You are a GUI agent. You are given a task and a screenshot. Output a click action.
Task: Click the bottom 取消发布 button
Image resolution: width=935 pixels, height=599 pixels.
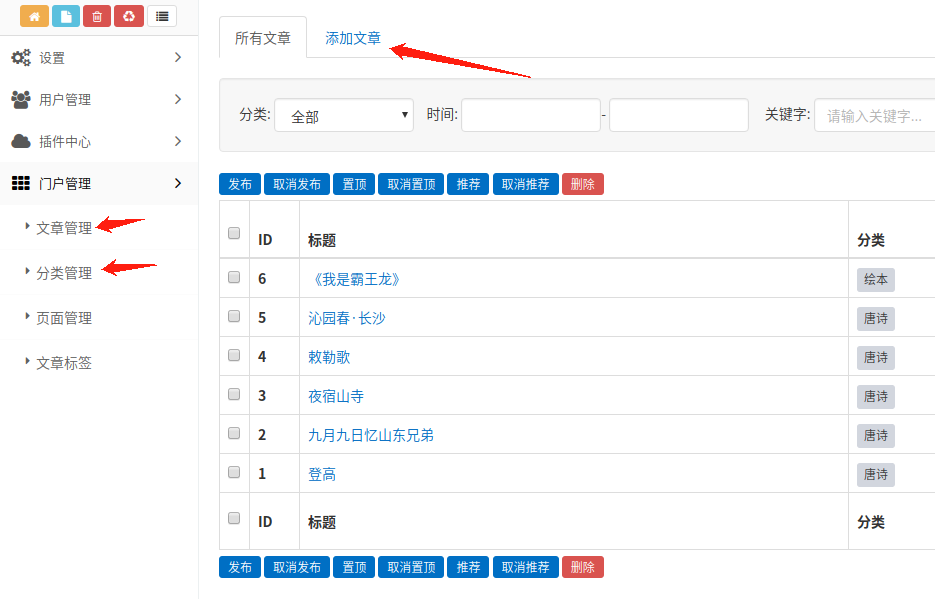click(x=297, y=567)
